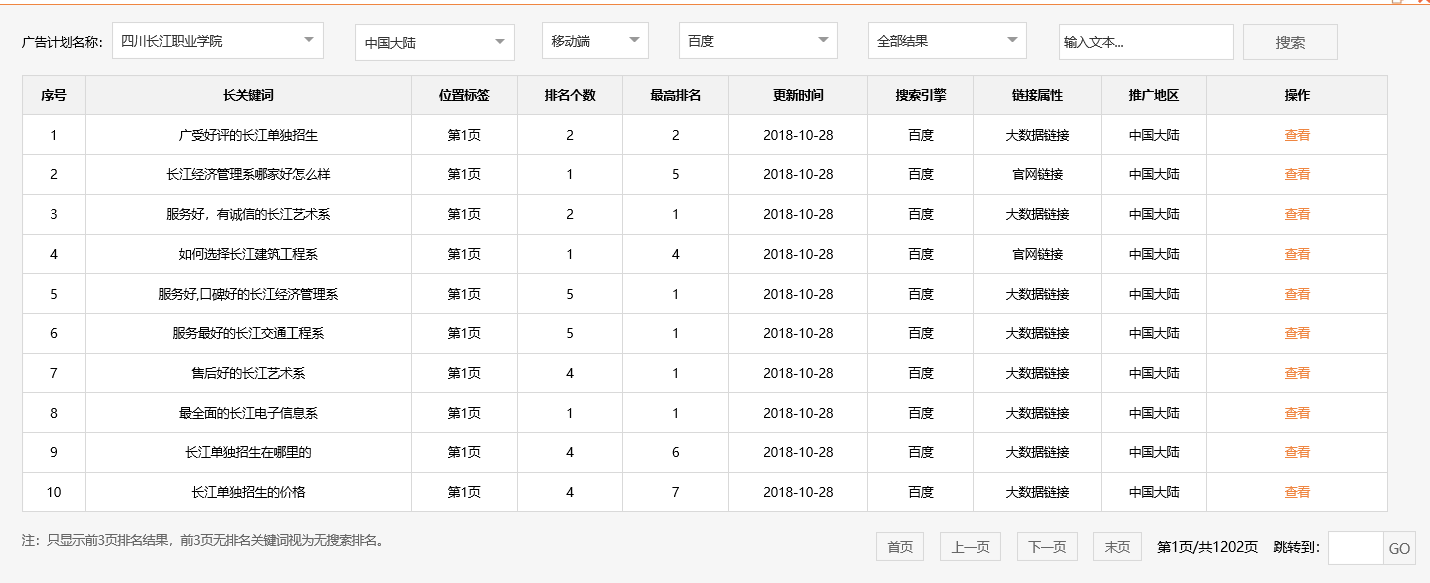
Task: Click the 上一页 previous page button
Action: click(968, 546)
